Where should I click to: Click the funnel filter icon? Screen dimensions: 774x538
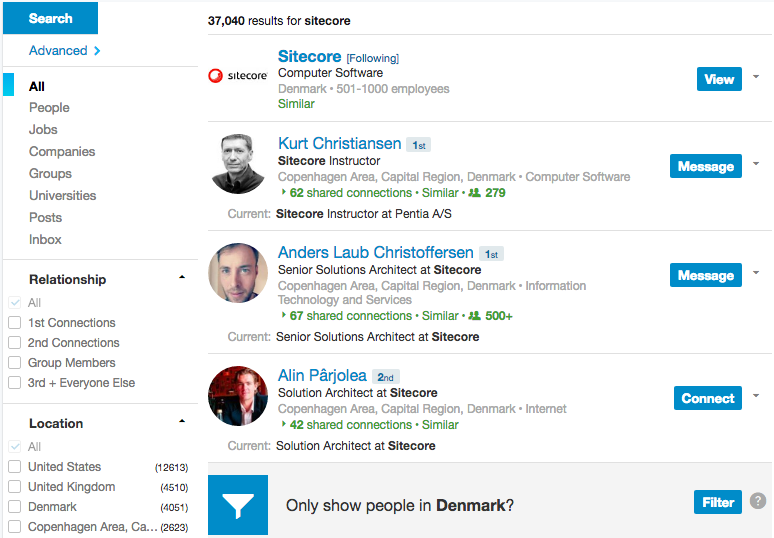point(238,505)
